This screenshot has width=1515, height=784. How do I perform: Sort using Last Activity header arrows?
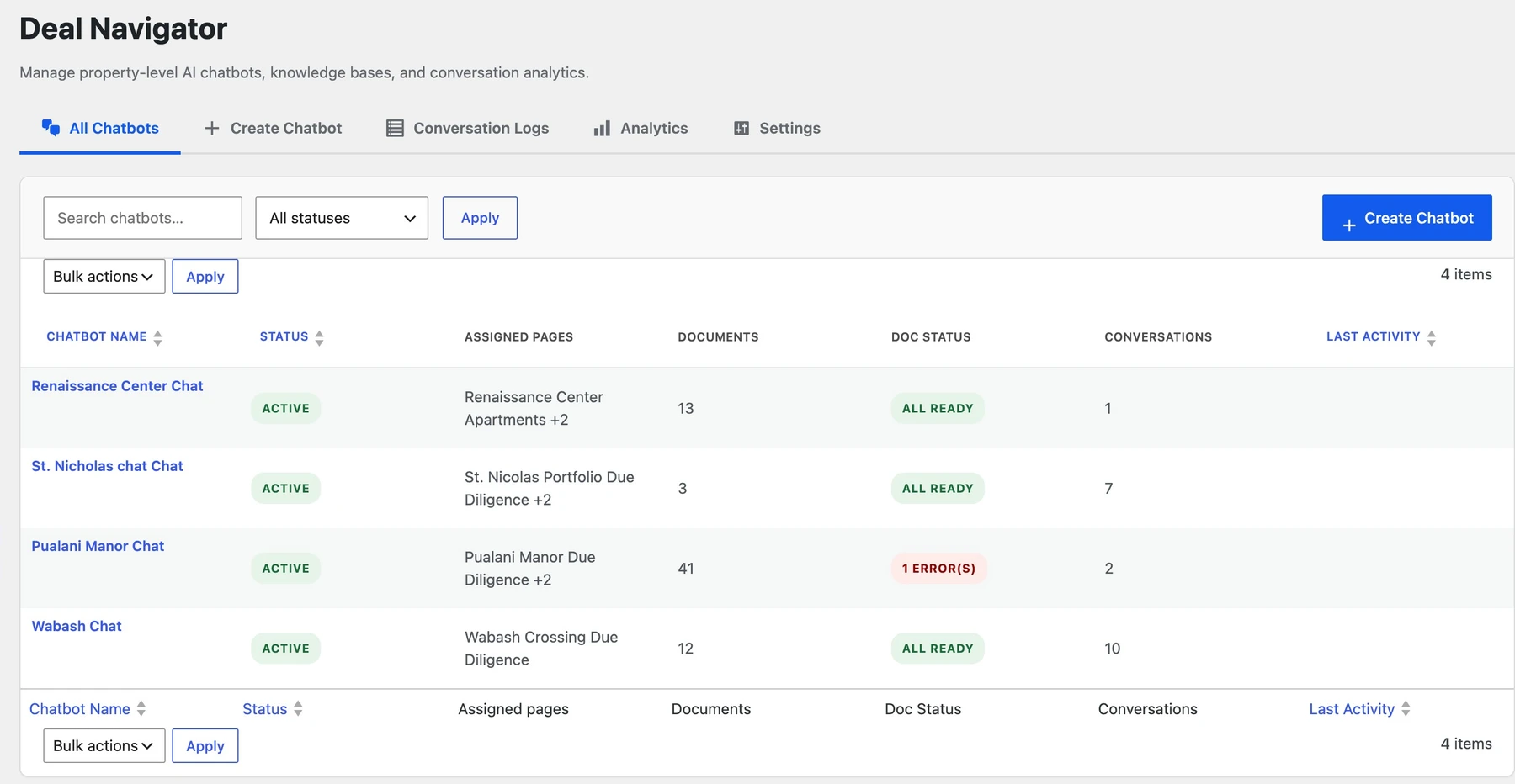(x=1432, y=337)
